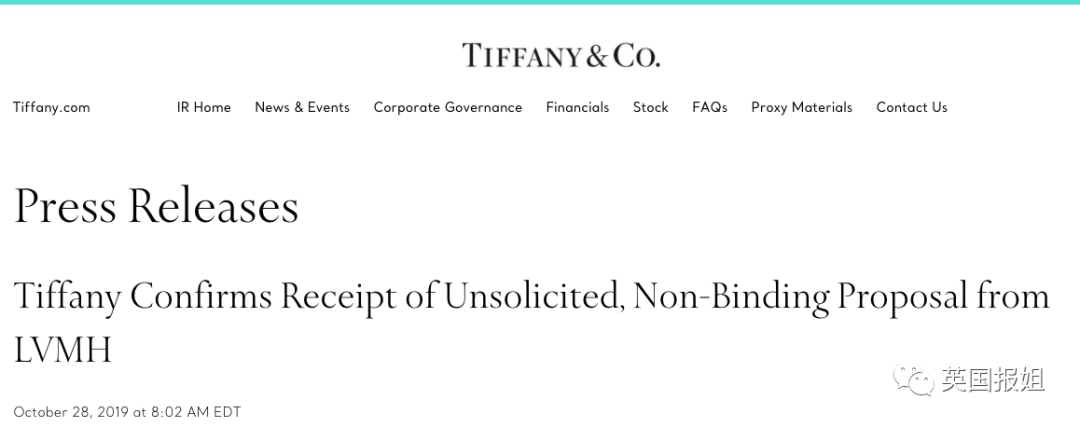Select Corporate Governance in navigation

(x=448, y=107)
